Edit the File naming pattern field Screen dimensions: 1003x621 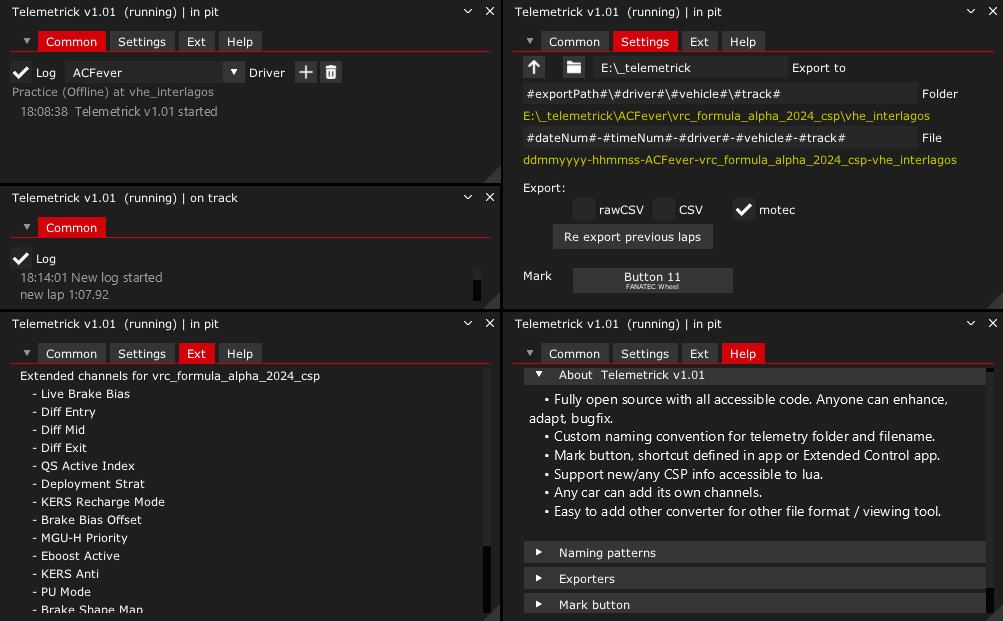[x=720, y=138]
